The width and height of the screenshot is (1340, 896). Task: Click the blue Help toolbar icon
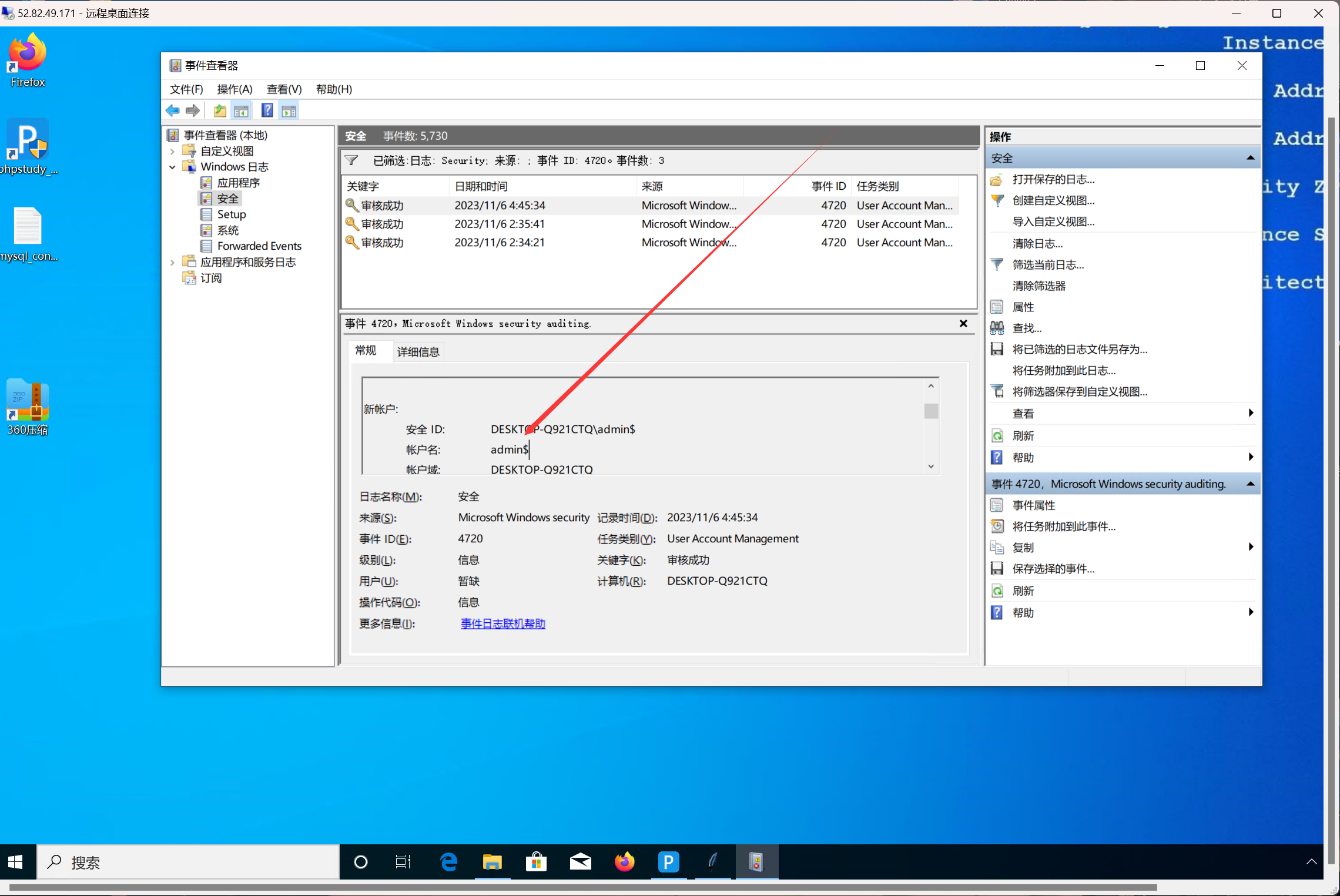point(267,110)
